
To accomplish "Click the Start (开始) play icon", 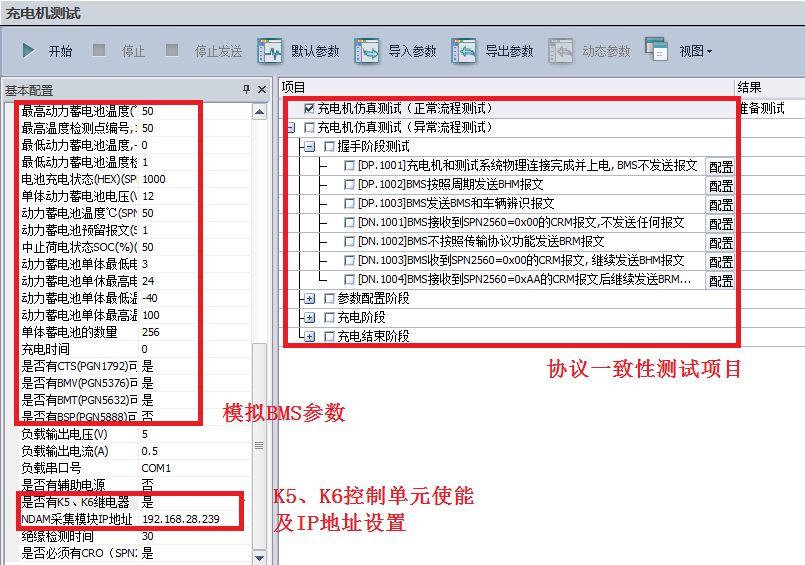I will 29,51.
